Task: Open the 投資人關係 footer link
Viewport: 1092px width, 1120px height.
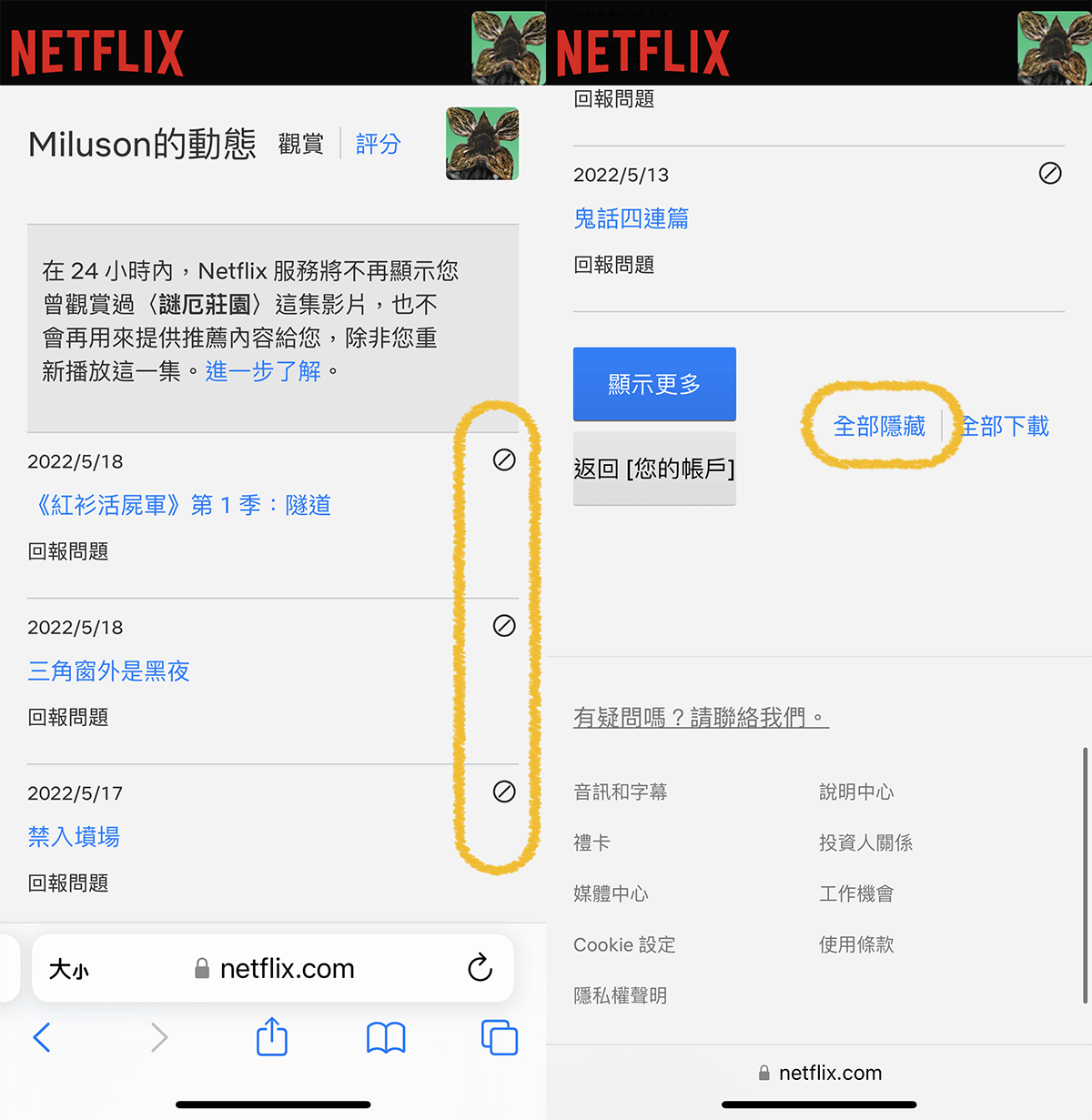Action: tap(865, 843)
